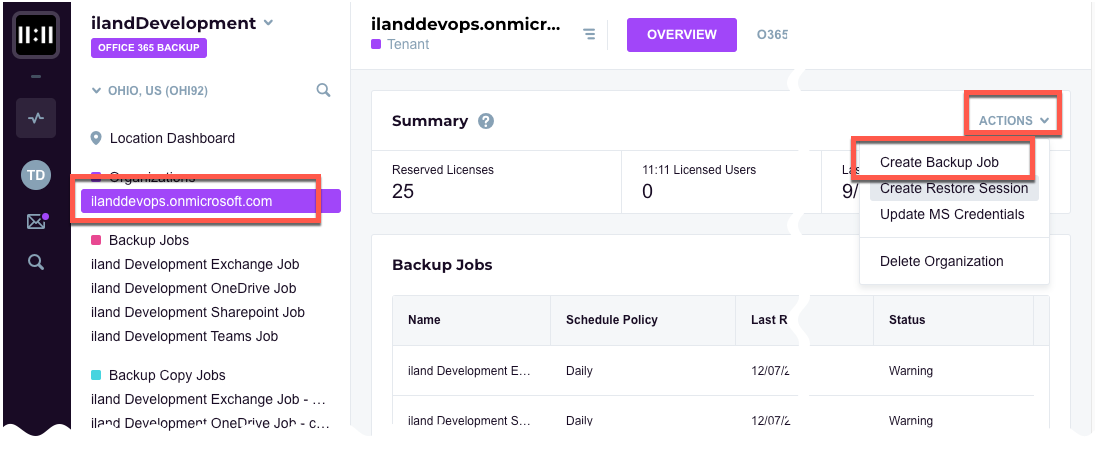The image size is (1095, 460).
Task: Select Update MS Credentials
Action: 951,214
